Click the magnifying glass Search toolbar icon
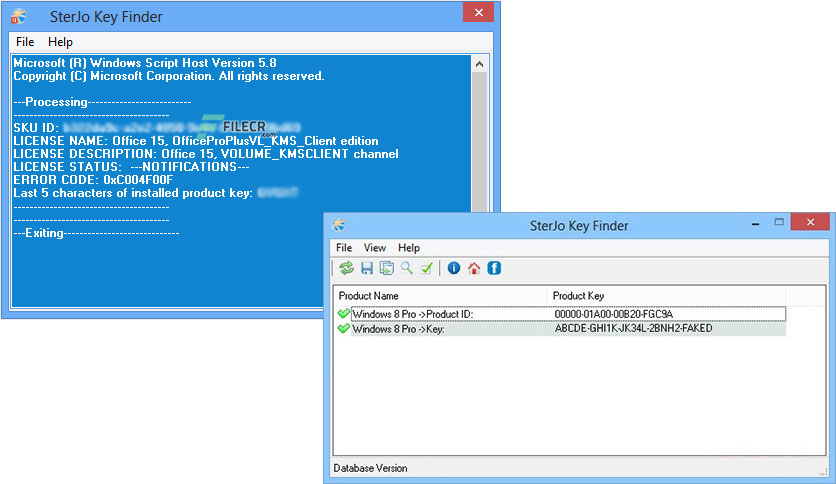The width and height of the screenshot is (836, 484). (x=407, y=268)
